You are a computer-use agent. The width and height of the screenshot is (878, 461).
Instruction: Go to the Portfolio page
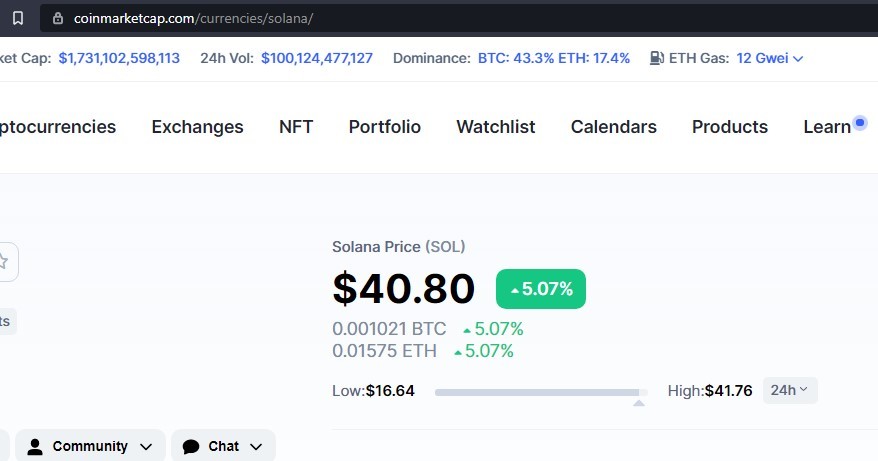pos(385,127)
